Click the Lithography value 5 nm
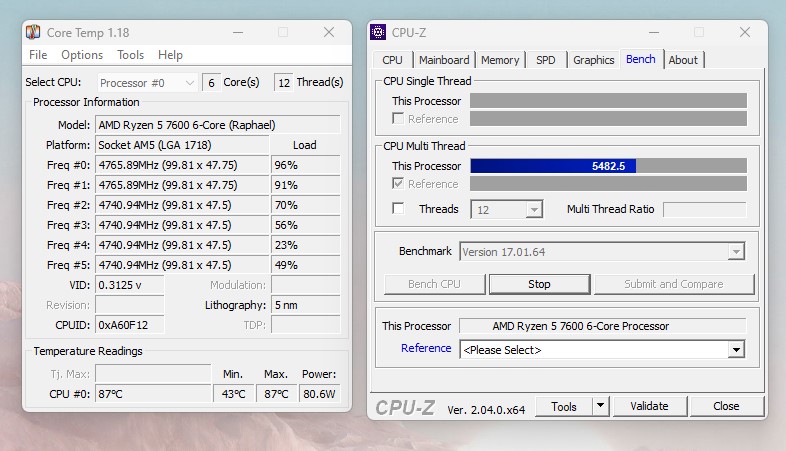Screen dimensions: 786x451 coord(306,305)
